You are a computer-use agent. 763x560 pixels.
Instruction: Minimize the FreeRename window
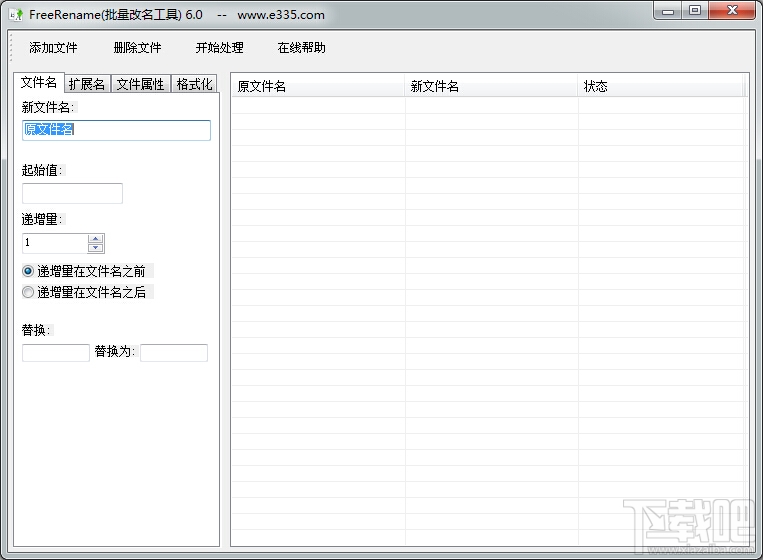coord(668,11)
